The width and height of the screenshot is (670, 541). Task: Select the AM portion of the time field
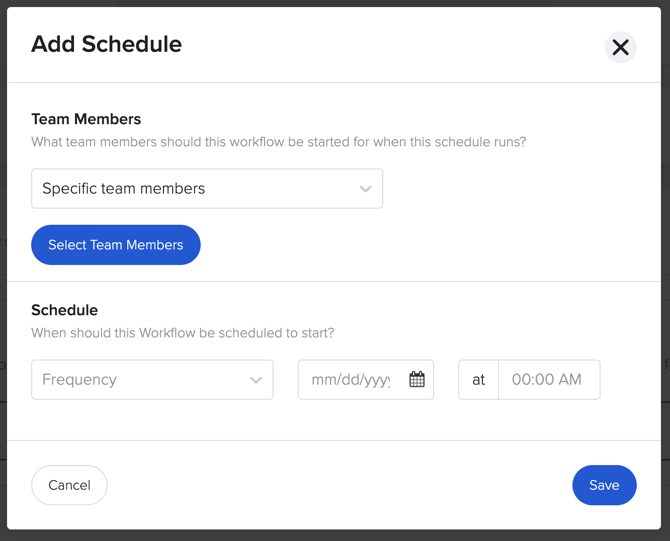570,379
